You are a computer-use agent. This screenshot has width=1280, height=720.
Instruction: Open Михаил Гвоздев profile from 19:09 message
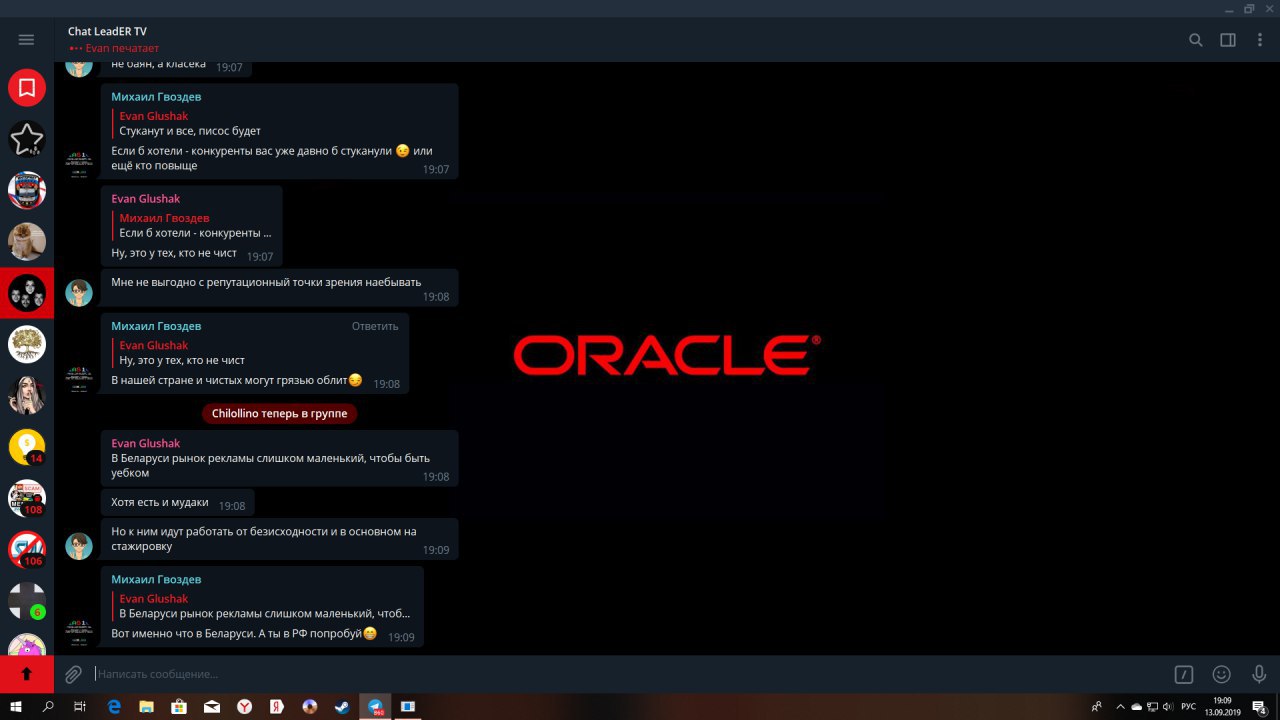[156, 580]
